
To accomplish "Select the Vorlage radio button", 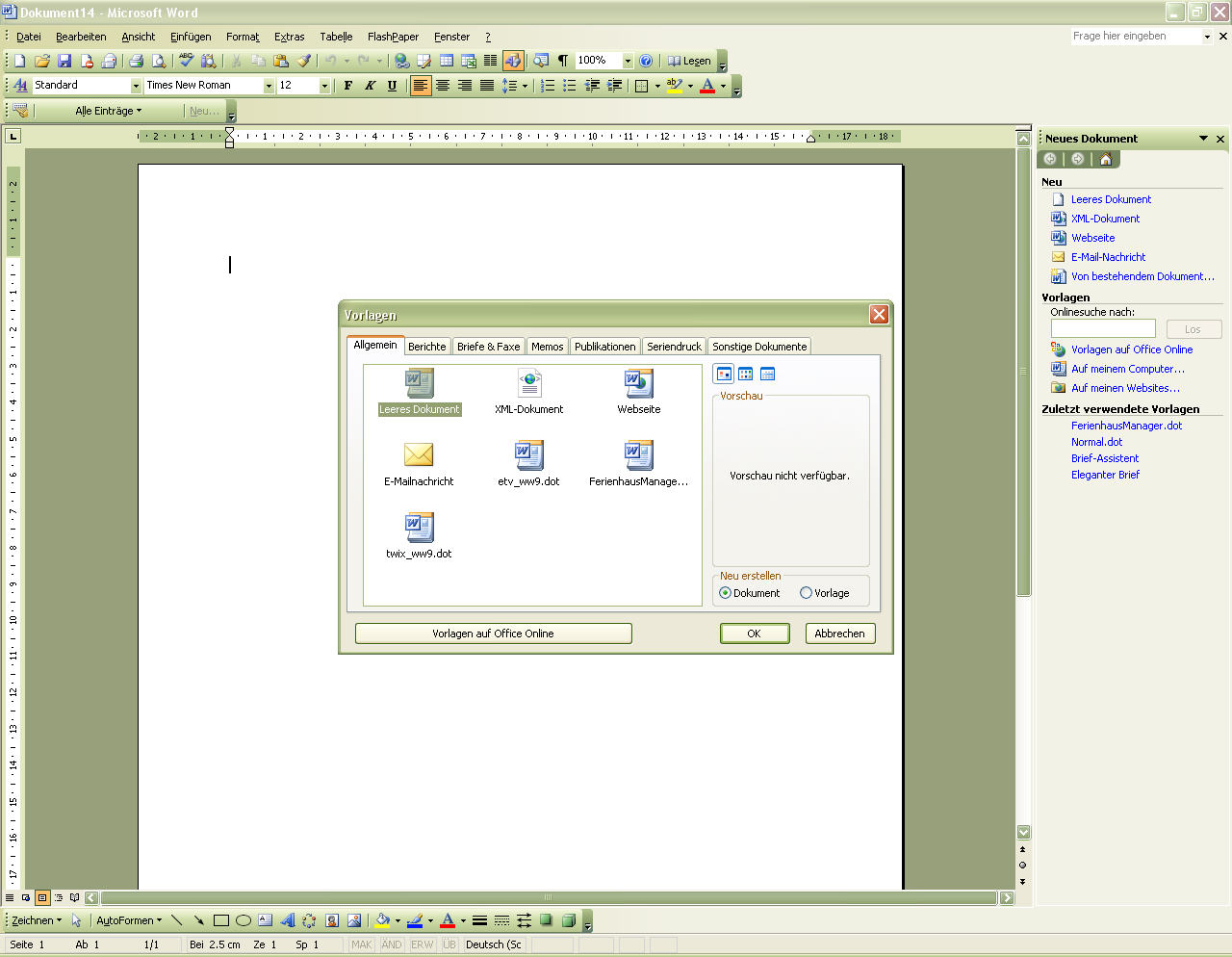I will tap(807, 593).
